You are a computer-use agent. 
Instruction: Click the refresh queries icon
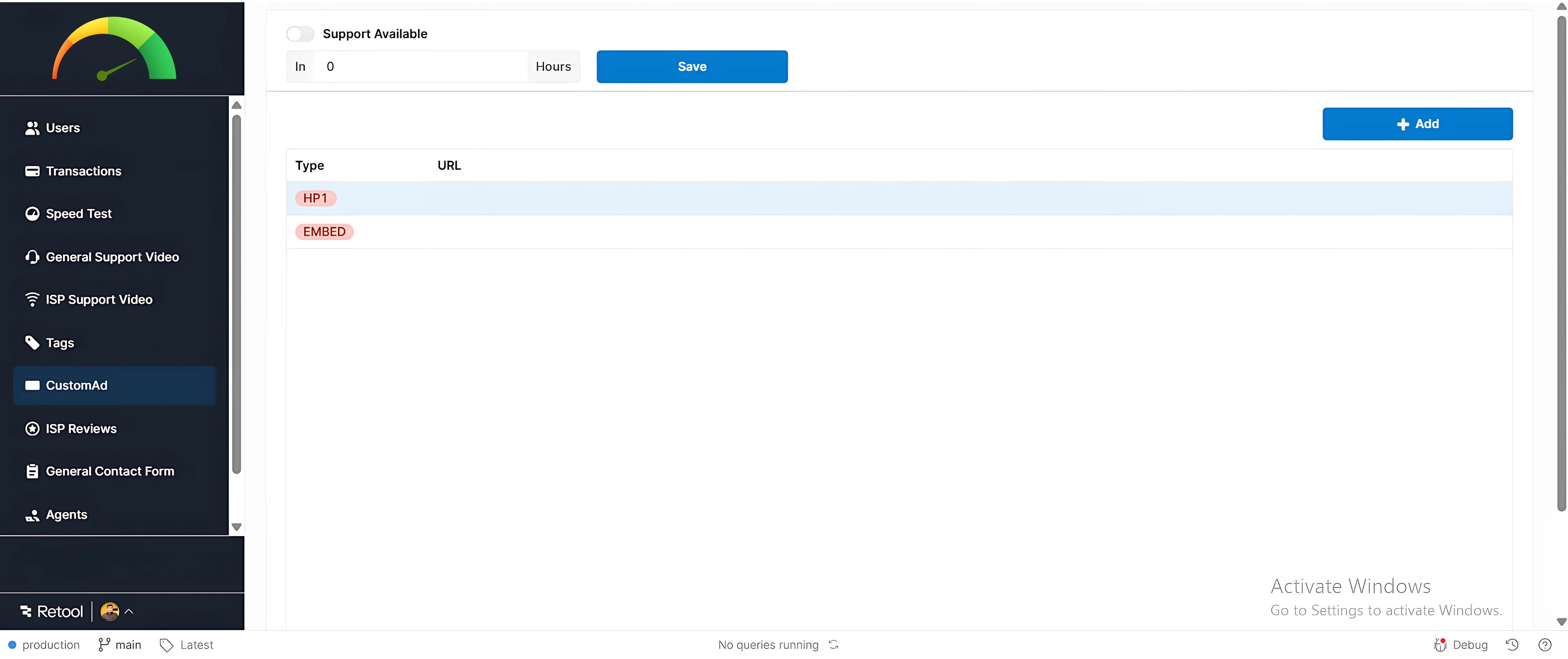point(833,644)
